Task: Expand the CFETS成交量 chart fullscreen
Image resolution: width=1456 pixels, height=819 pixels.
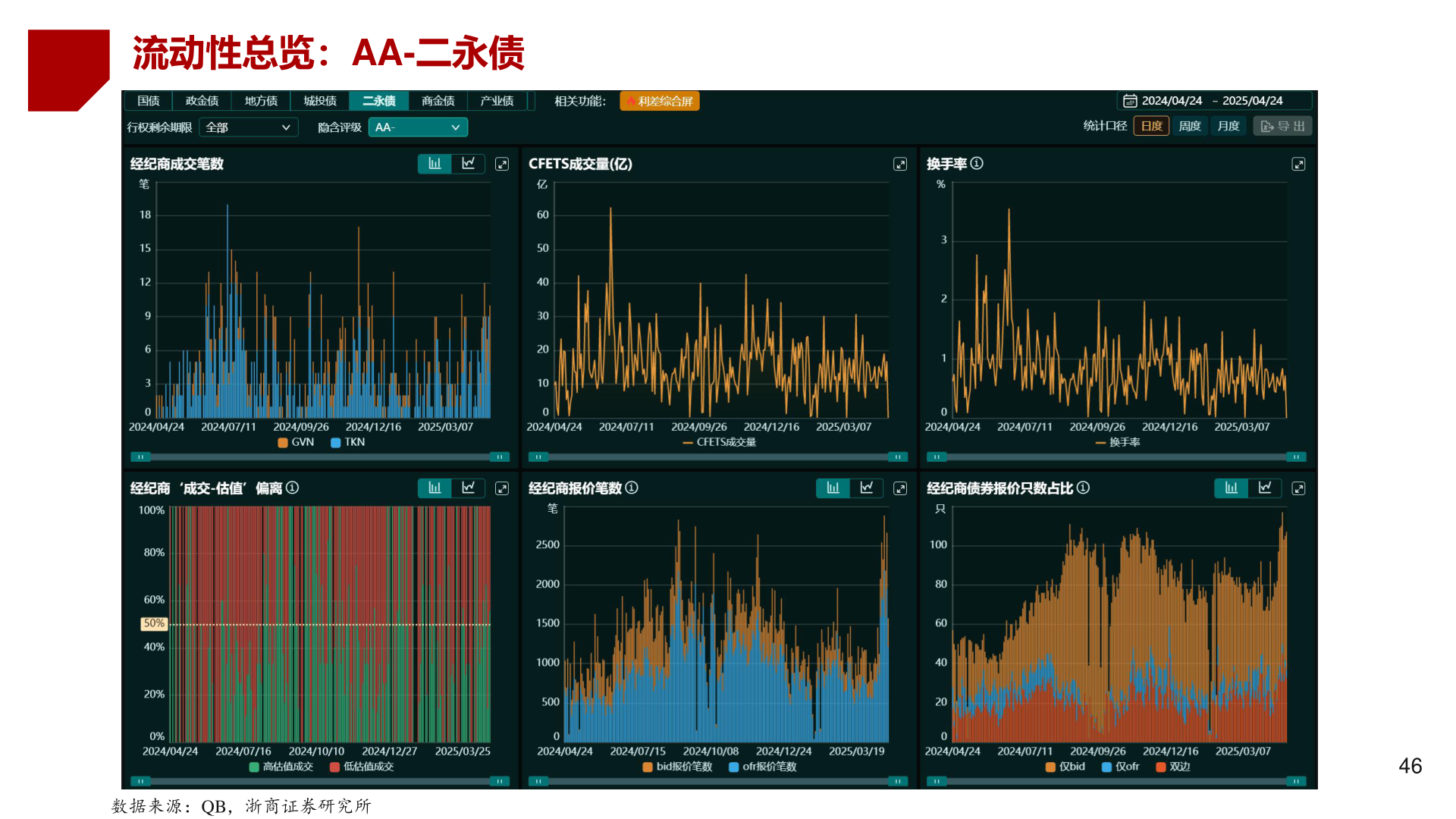Action: 900,164
